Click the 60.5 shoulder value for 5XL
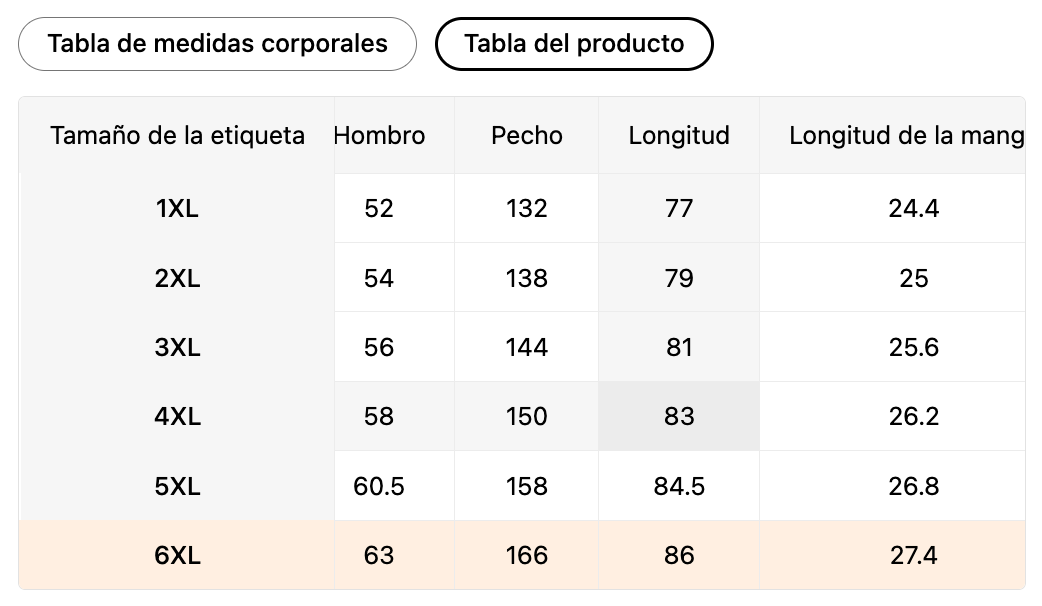1042x606 pixels. (x=379, y=487)
